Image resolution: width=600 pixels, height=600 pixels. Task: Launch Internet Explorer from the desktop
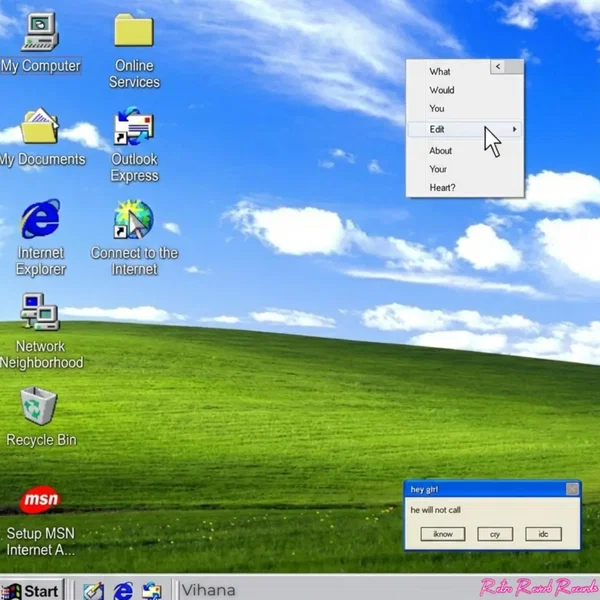point(40,220)
